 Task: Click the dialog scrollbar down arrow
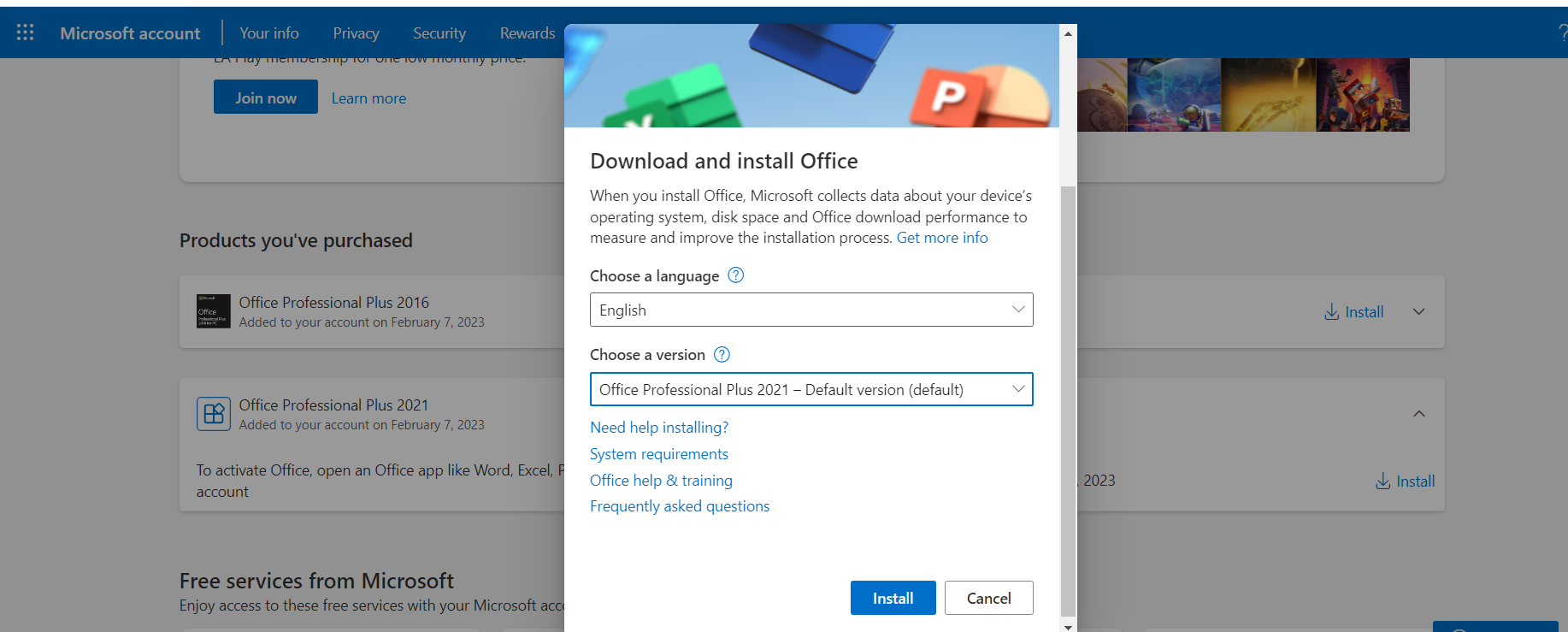pos(1068,626)
